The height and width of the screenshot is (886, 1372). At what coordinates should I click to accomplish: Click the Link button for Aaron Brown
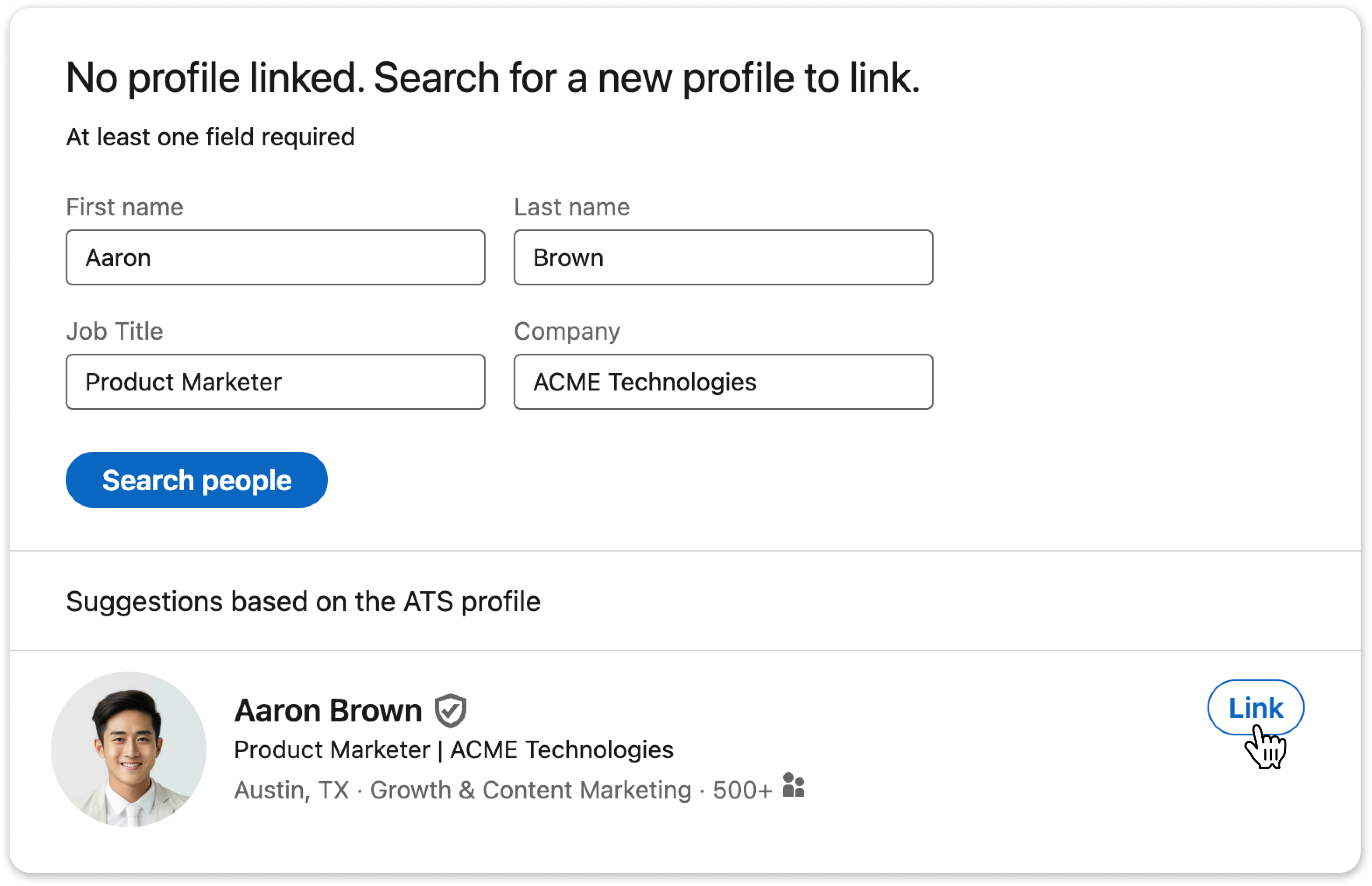coord(1255,708)
